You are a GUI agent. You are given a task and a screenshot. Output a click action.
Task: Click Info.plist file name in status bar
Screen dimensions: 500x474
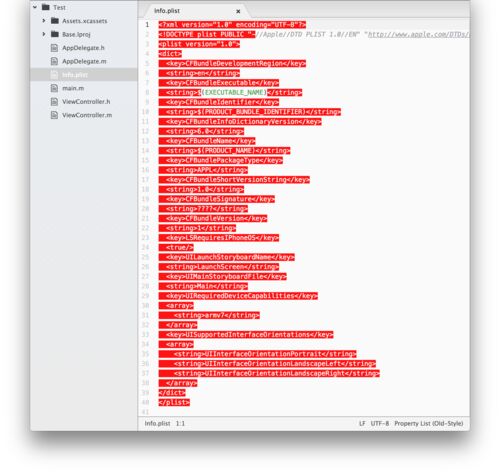click(157, 423)
